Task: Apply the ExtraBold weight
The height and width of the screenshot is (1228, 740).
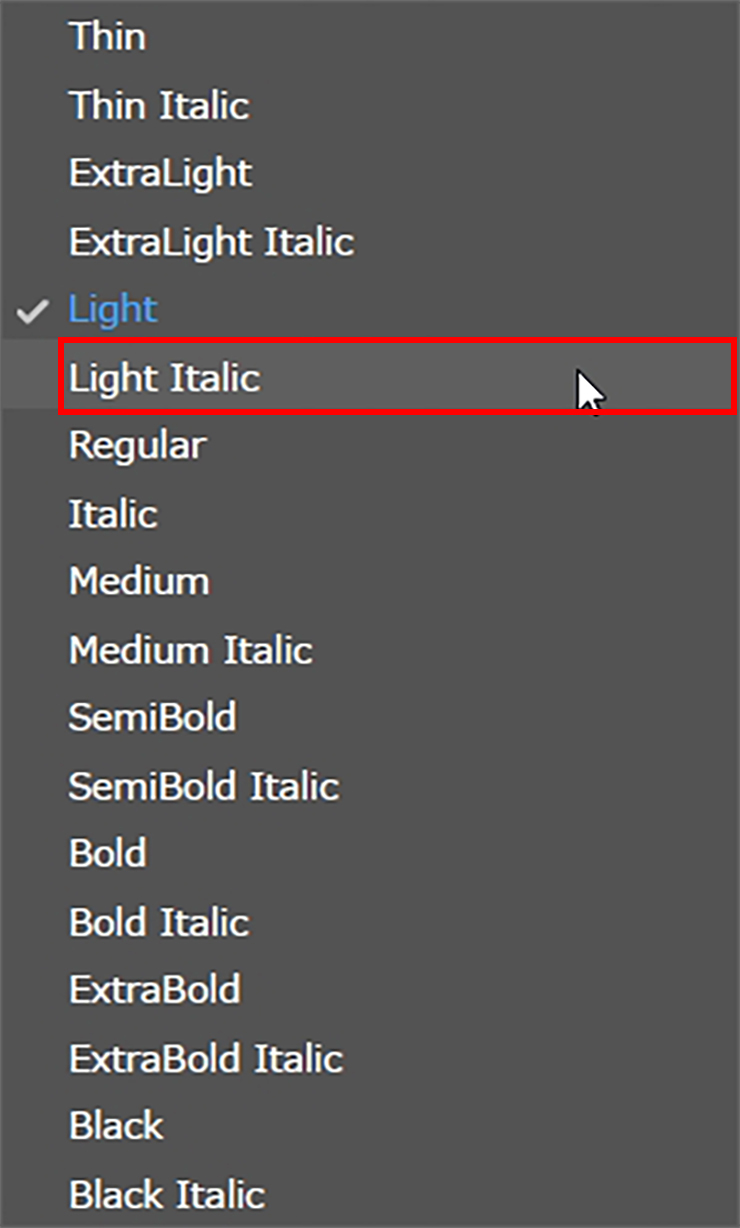Action: point(154,990)
